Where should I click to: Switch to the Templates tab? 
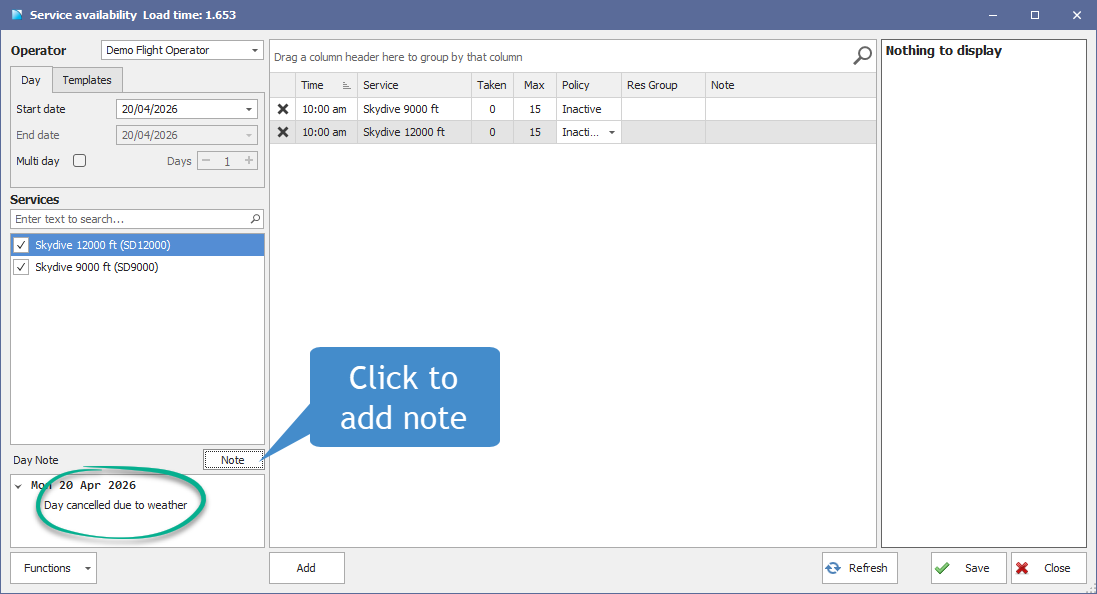tap(87, 80)
